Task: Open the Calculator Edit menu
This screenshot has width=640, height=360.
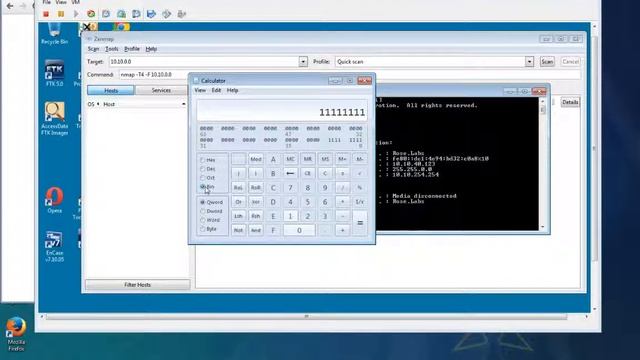Action: [216, 90]
